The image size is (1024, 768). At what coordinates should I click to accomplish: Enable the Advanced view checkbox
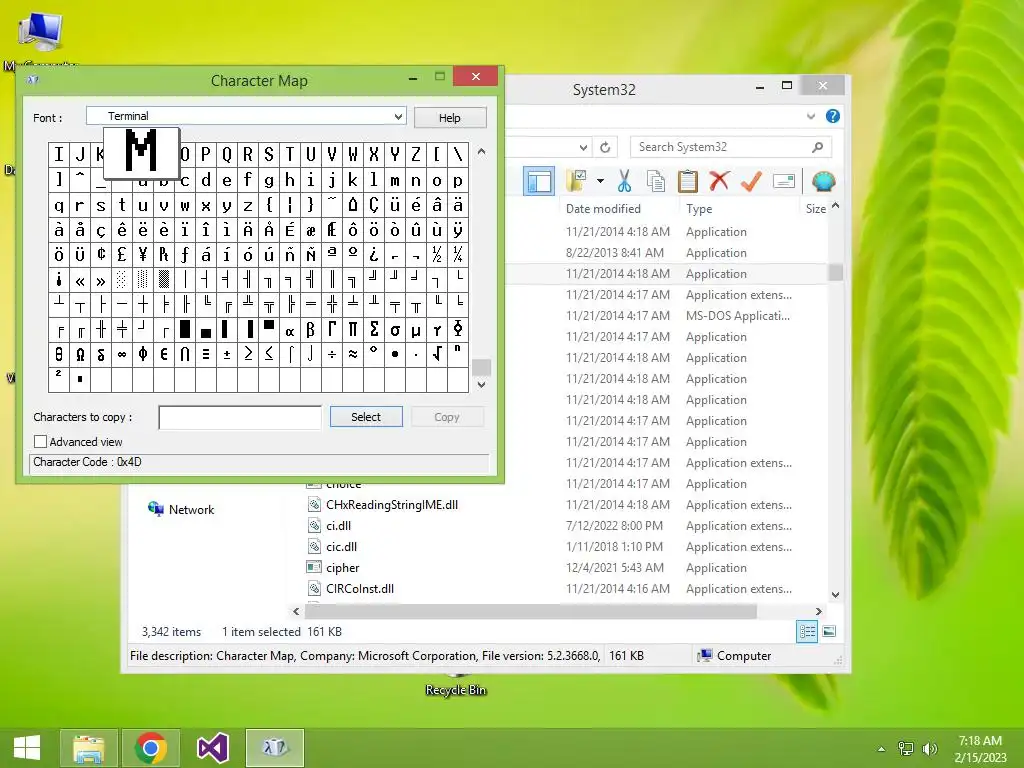point(40,441)
